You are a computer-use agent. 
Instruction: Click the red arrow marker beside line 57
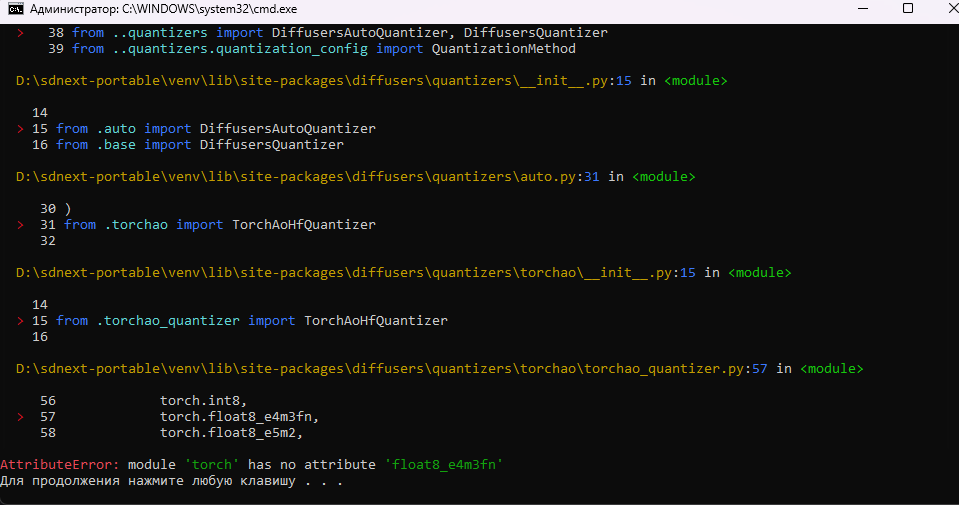pyautogui.click(x=20, y=416)
